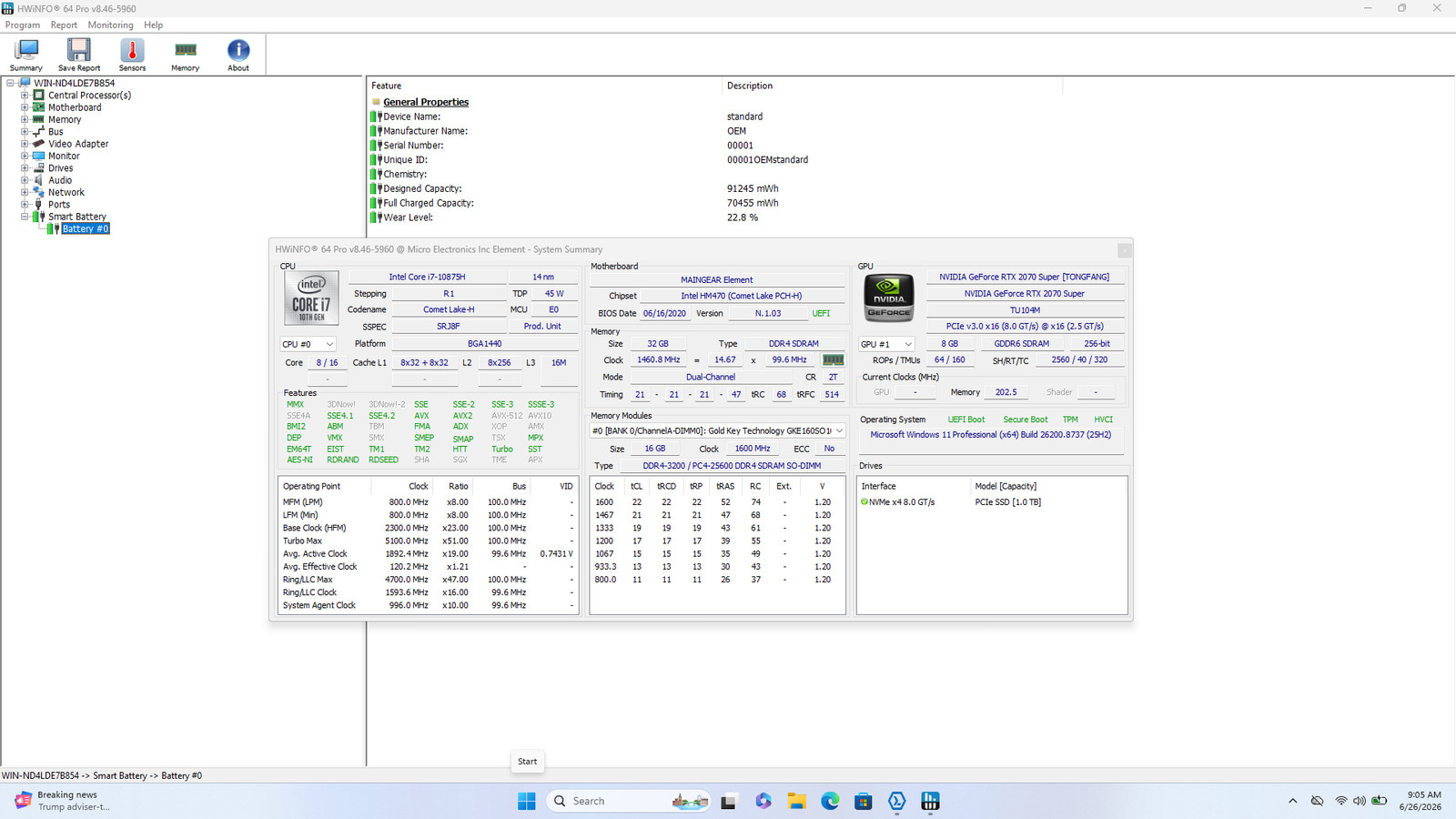Launch Microsoft Copilot from the taskbar
This screenshot has width=1456, height=819.
point(763,801)
